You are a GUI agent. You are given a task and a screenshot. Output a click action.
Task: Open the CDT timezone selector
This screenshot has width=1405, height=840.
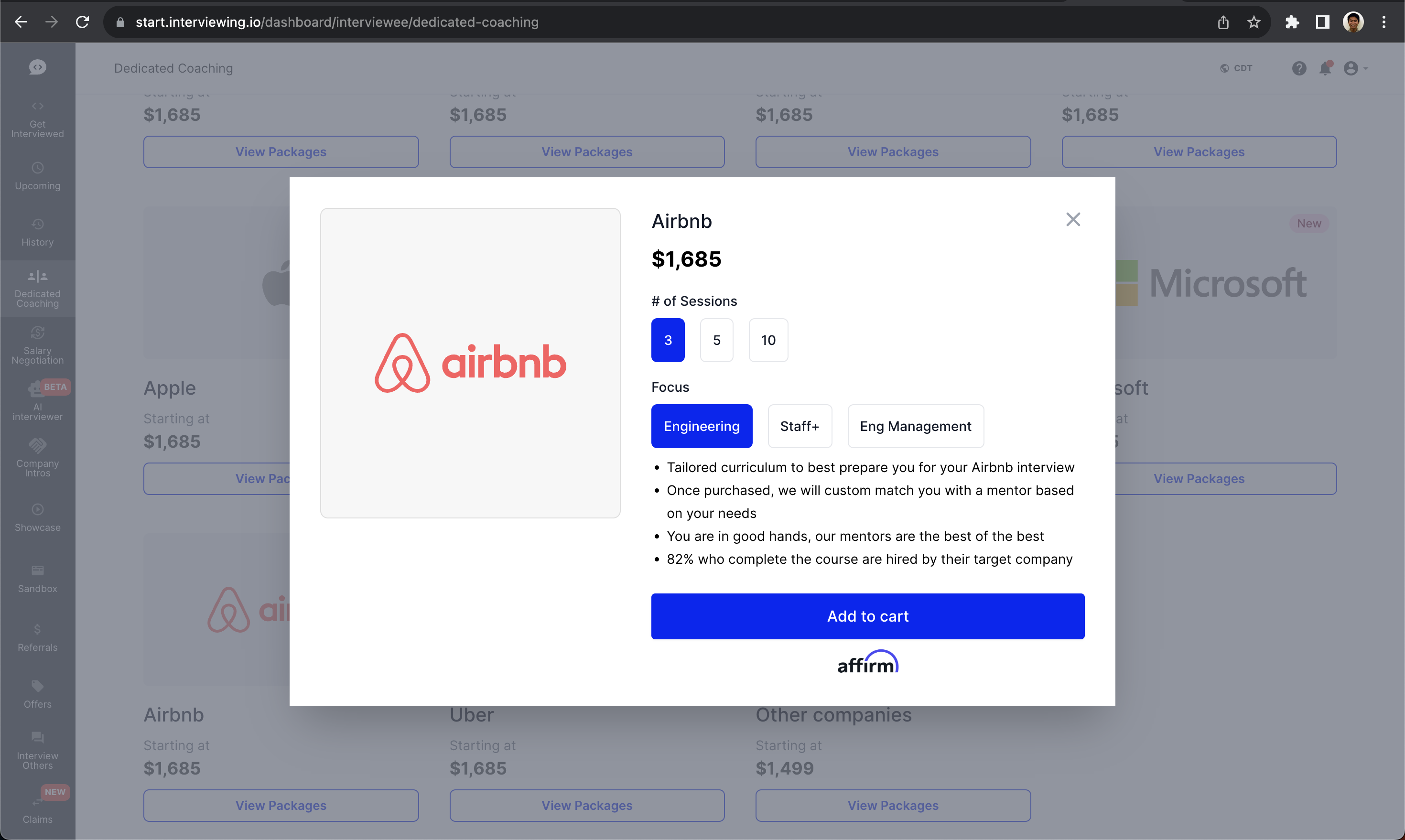click(1236, 68)
